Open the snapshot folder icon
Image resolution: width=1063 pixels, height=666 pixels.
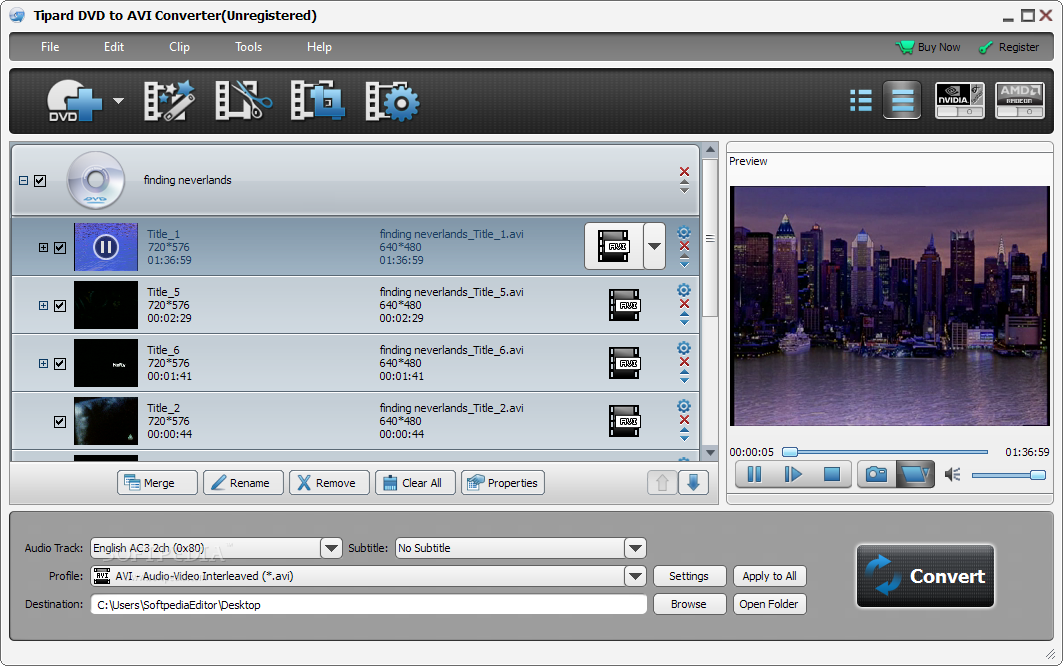click(915, 474)
